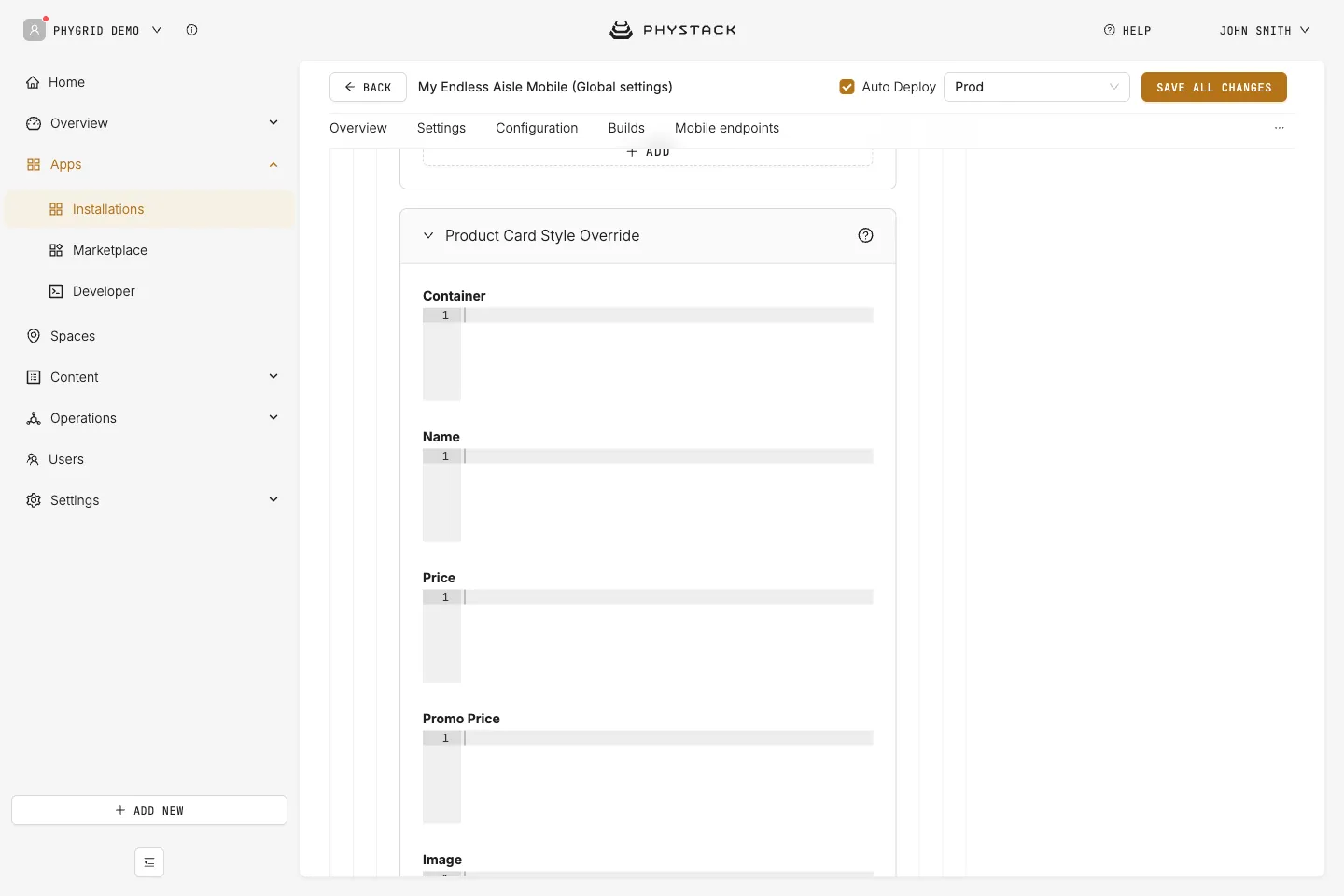Switch to the Mobile endpoints tab

pos(727,128)
